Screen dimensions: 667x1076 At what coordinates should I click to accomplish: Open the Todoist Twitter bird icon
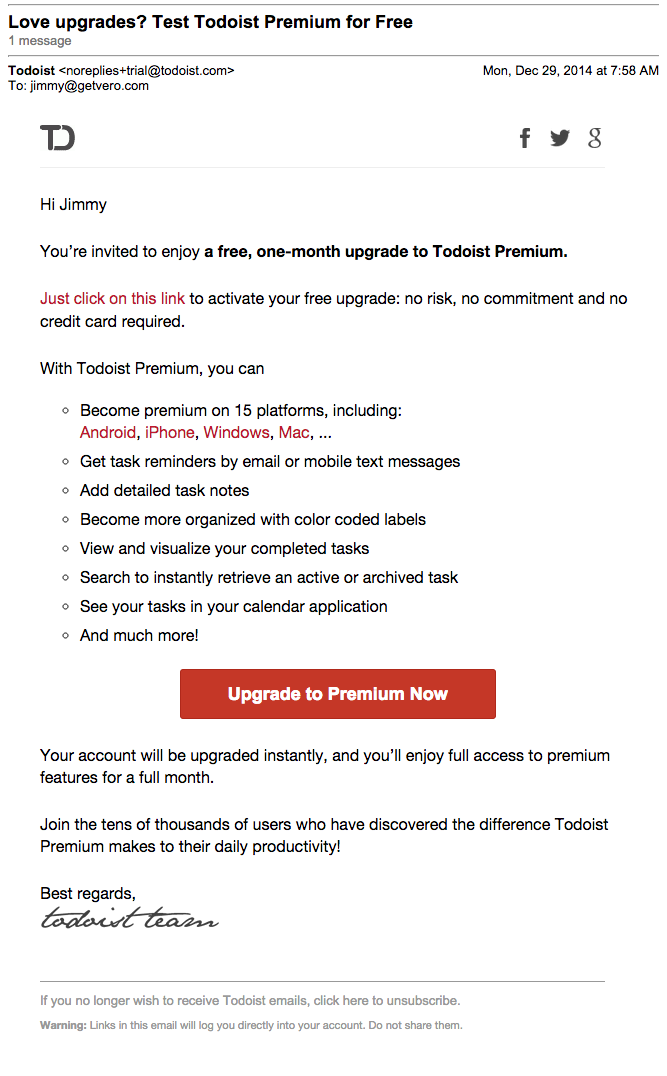point(560,138)
